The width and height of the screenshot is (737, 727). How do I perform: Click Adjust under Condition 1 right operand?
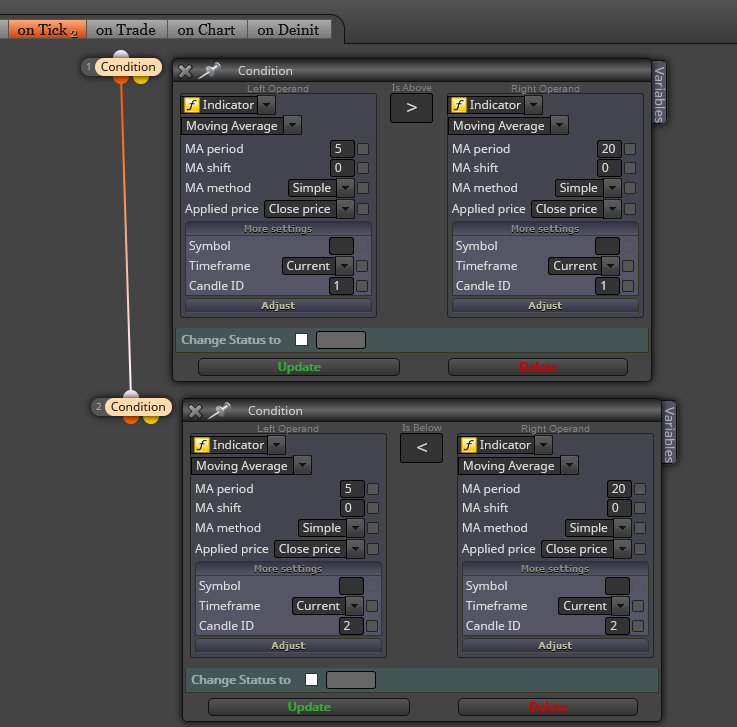(x=545, y=305)
